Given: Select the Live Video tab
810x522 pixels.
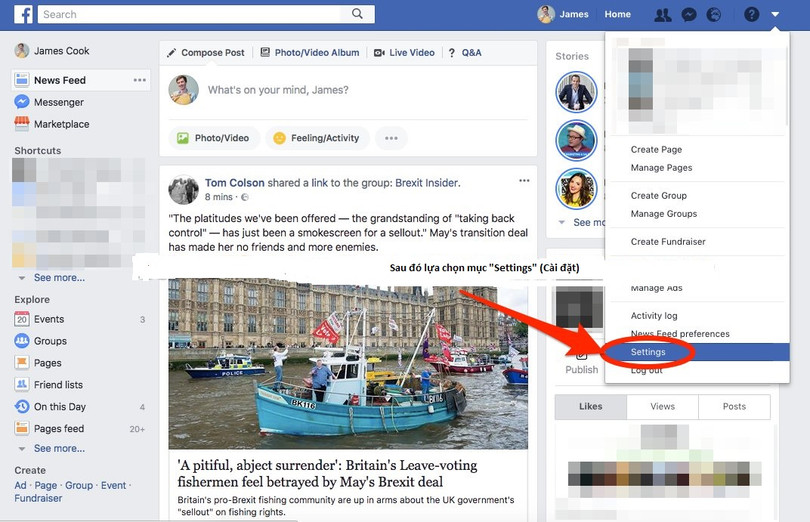Looking at the screenshot, I should click(x=404, y=52).
